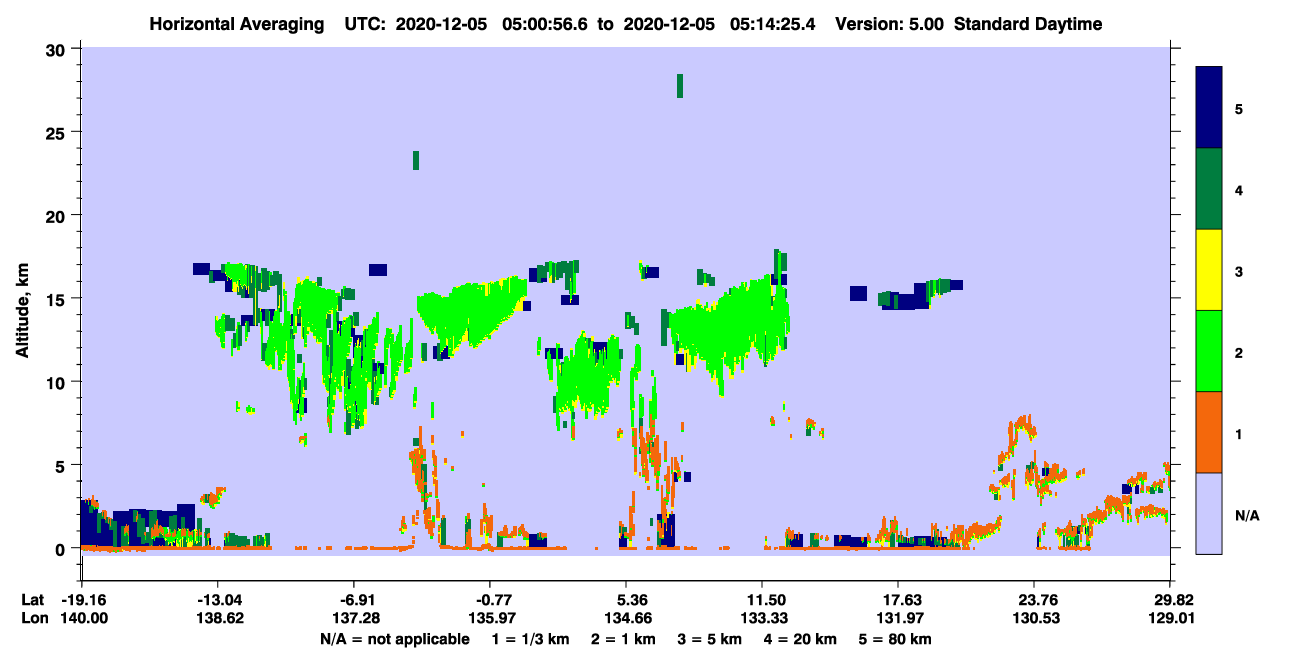Click the dark blue level 5 colorbar segment
This screenshot has width=1300, height=667.
[1209, 107]
